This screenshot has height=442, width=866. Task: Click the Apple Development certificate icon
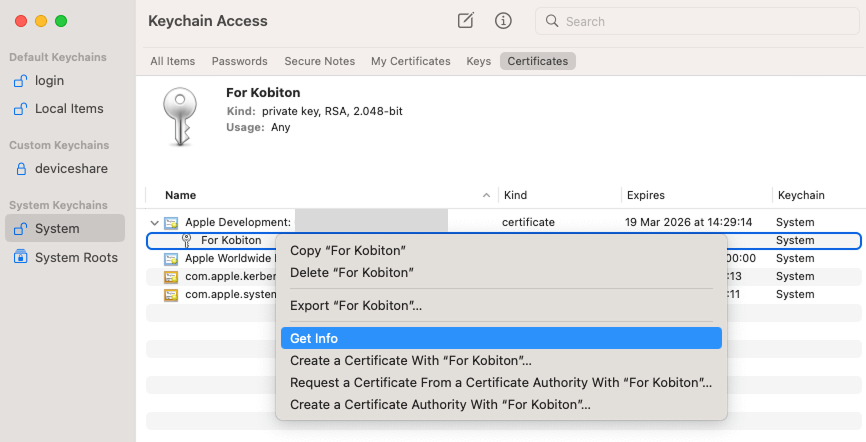[171, 223]
